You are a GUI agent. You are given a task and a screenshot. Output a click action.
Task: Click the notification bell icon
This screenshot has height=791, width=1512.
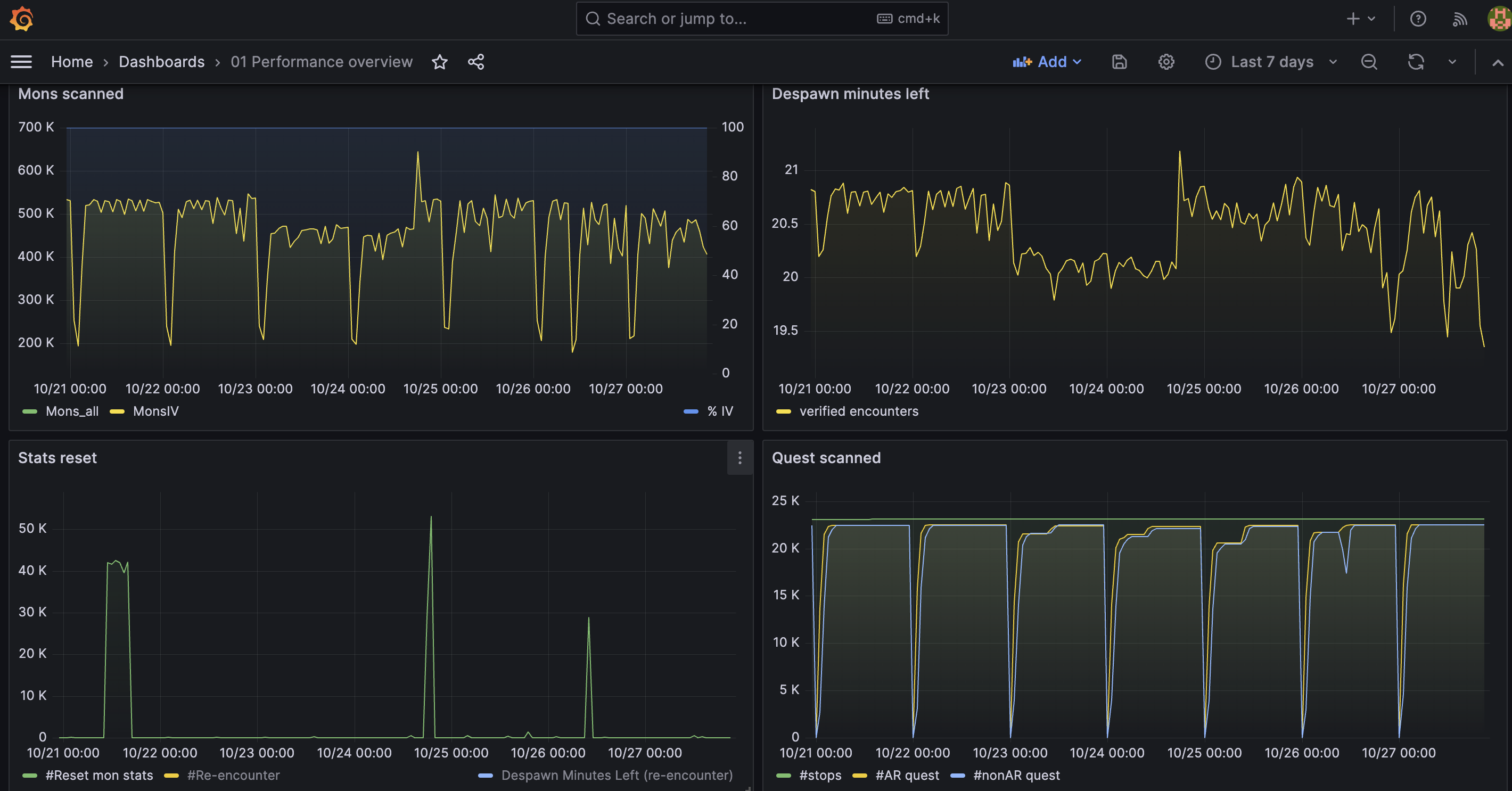(x=1459, y=19)
